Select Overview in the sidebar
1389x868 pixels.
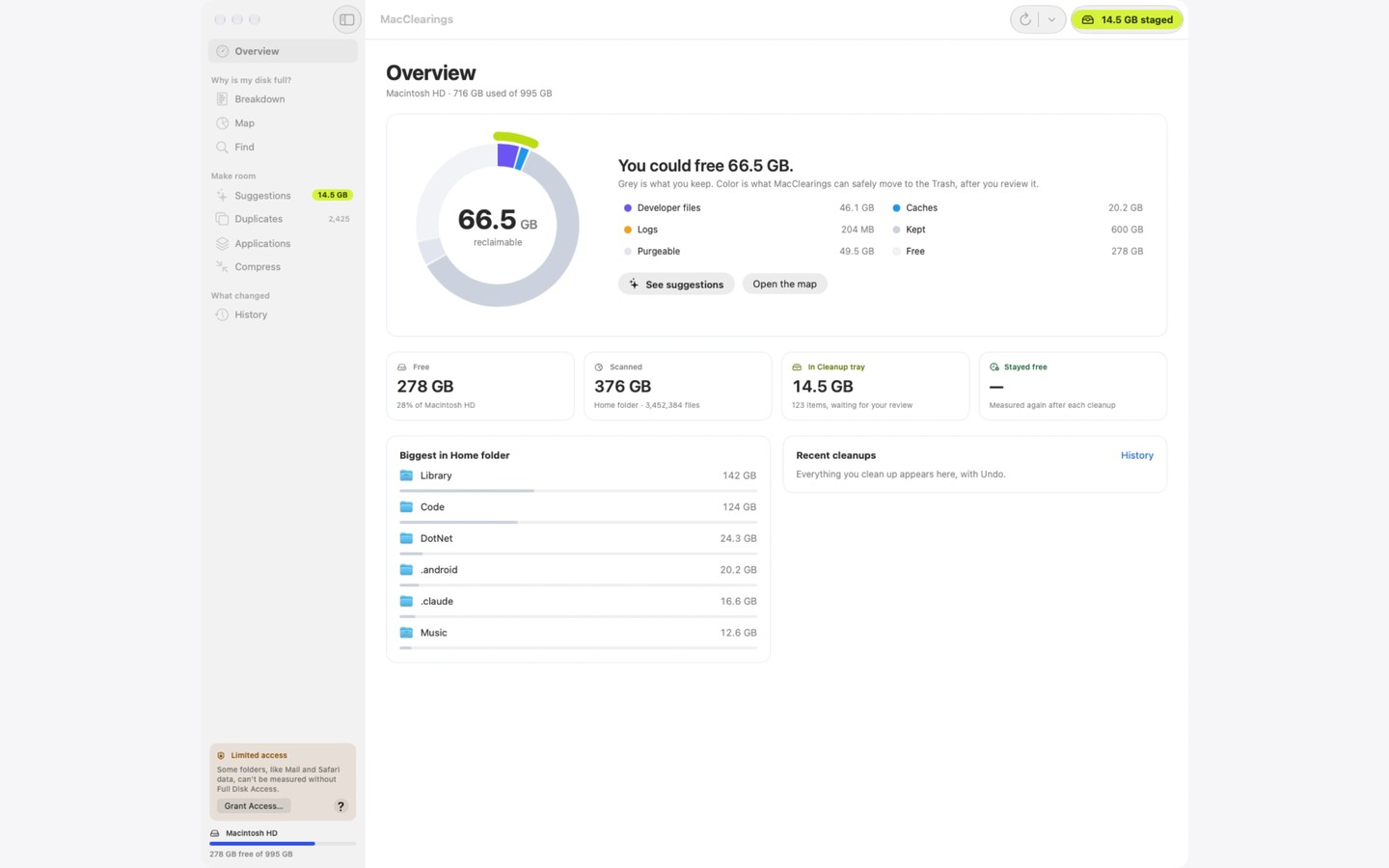pyautogui.click(x=283, y=51)
